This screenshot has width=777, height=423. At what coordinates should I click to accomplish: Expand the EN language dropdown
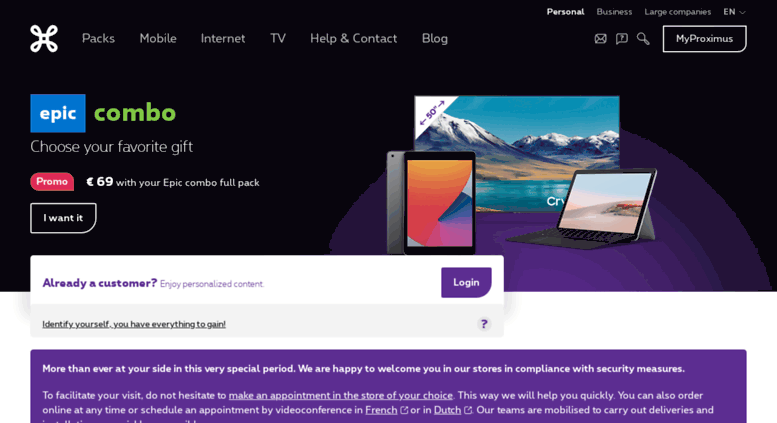coord(734,12)
